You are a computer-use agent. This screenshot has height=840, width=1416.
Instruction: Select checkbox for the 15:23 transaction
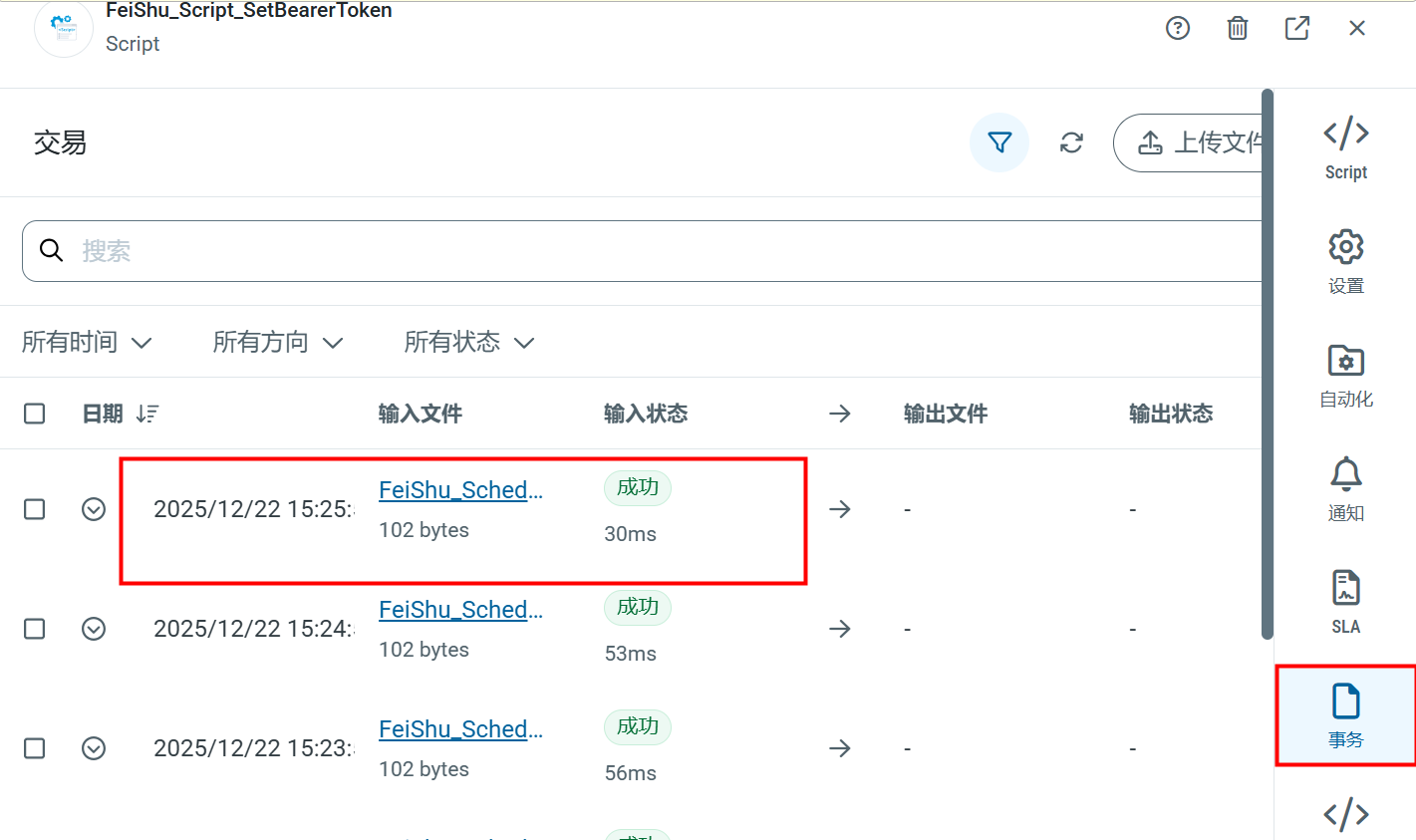click(x=35, y=748)
